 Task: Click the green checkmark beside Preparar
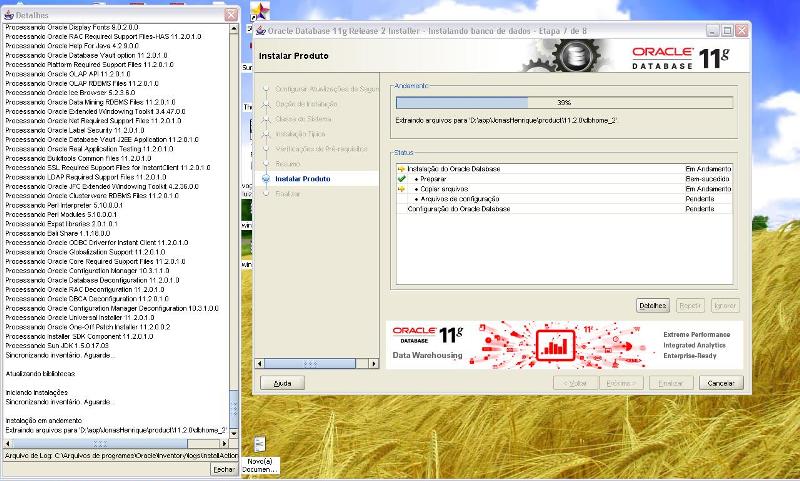click(402, 179)
